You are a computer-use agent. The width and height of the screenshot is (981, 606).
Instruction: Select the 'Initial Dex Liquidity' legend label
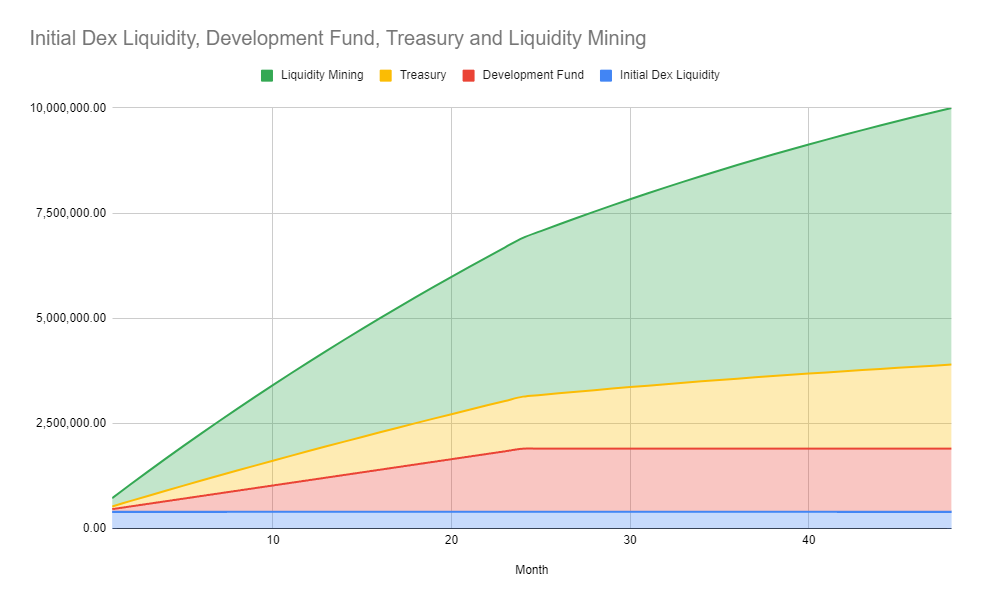tap(669, 75)
